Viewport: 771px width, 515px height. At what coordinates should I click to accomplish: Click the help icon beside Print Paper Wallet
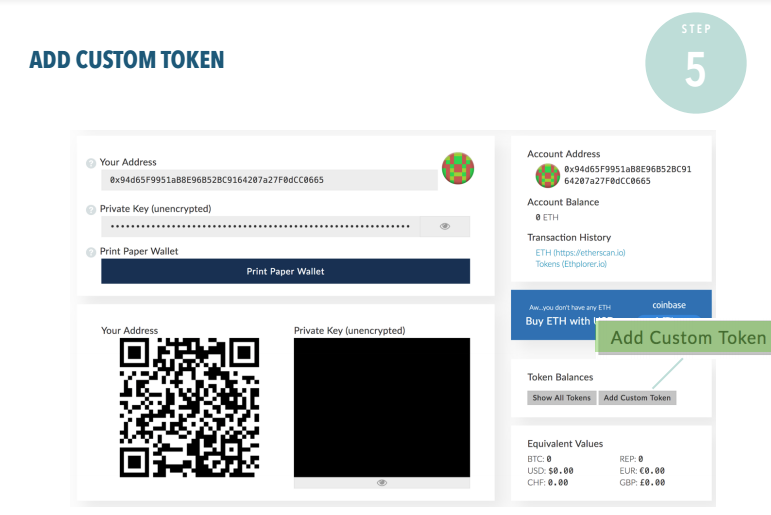[91, 252]
